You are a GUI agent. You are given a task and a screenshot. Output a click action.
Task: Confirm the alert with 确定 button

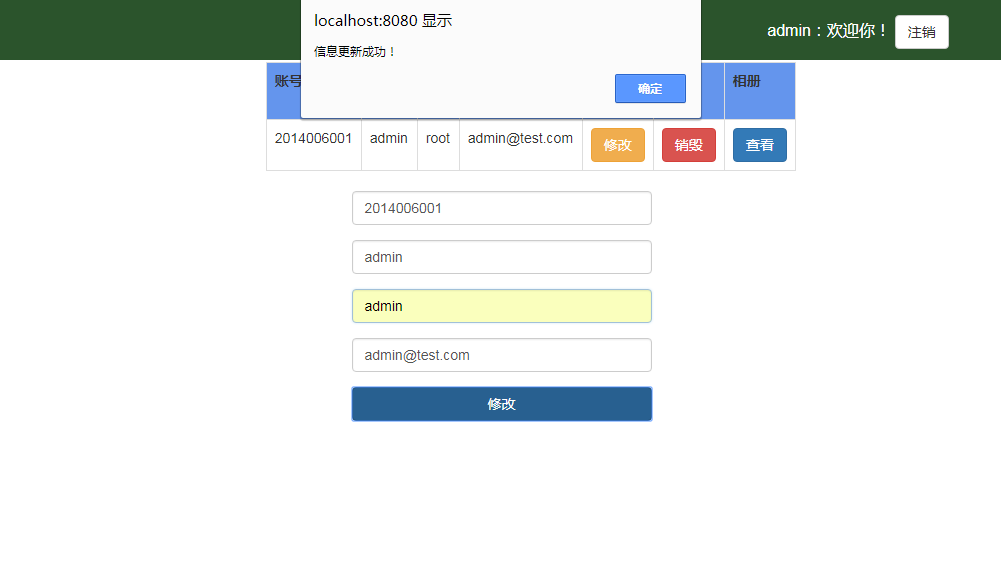click(x=650, y=88)
